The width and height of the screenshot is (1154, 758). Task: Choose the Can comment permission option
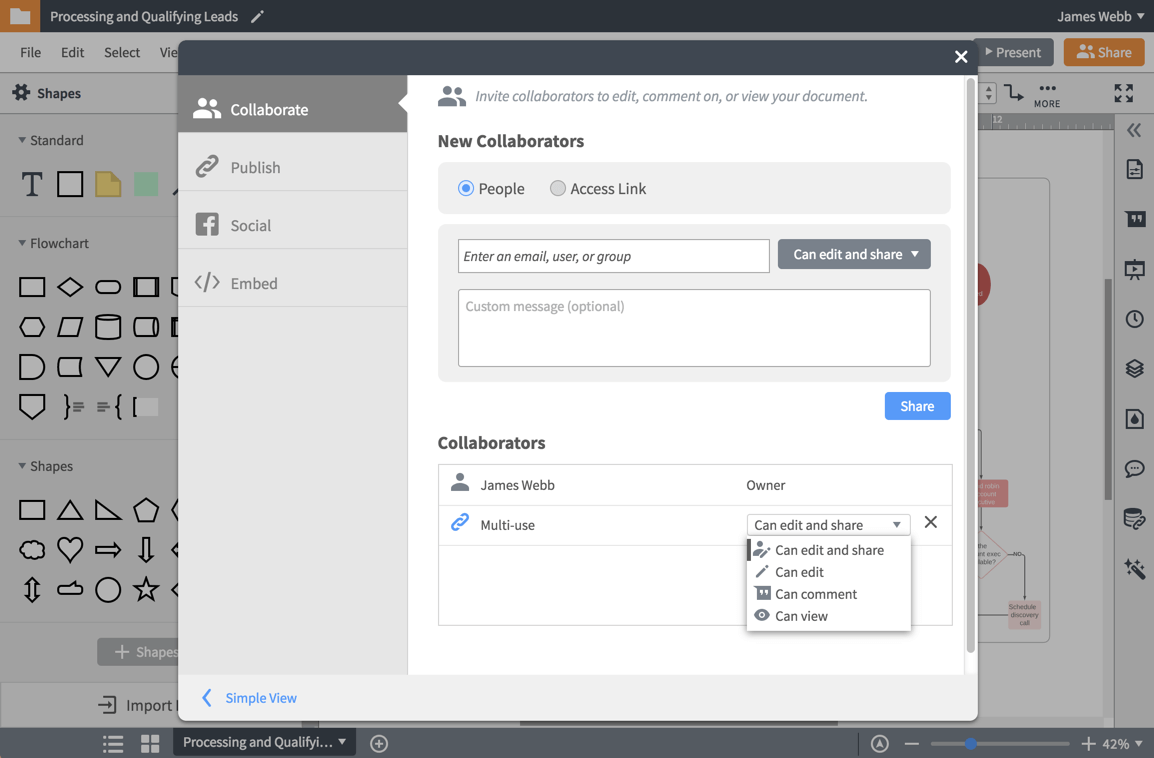pos(815,594)
